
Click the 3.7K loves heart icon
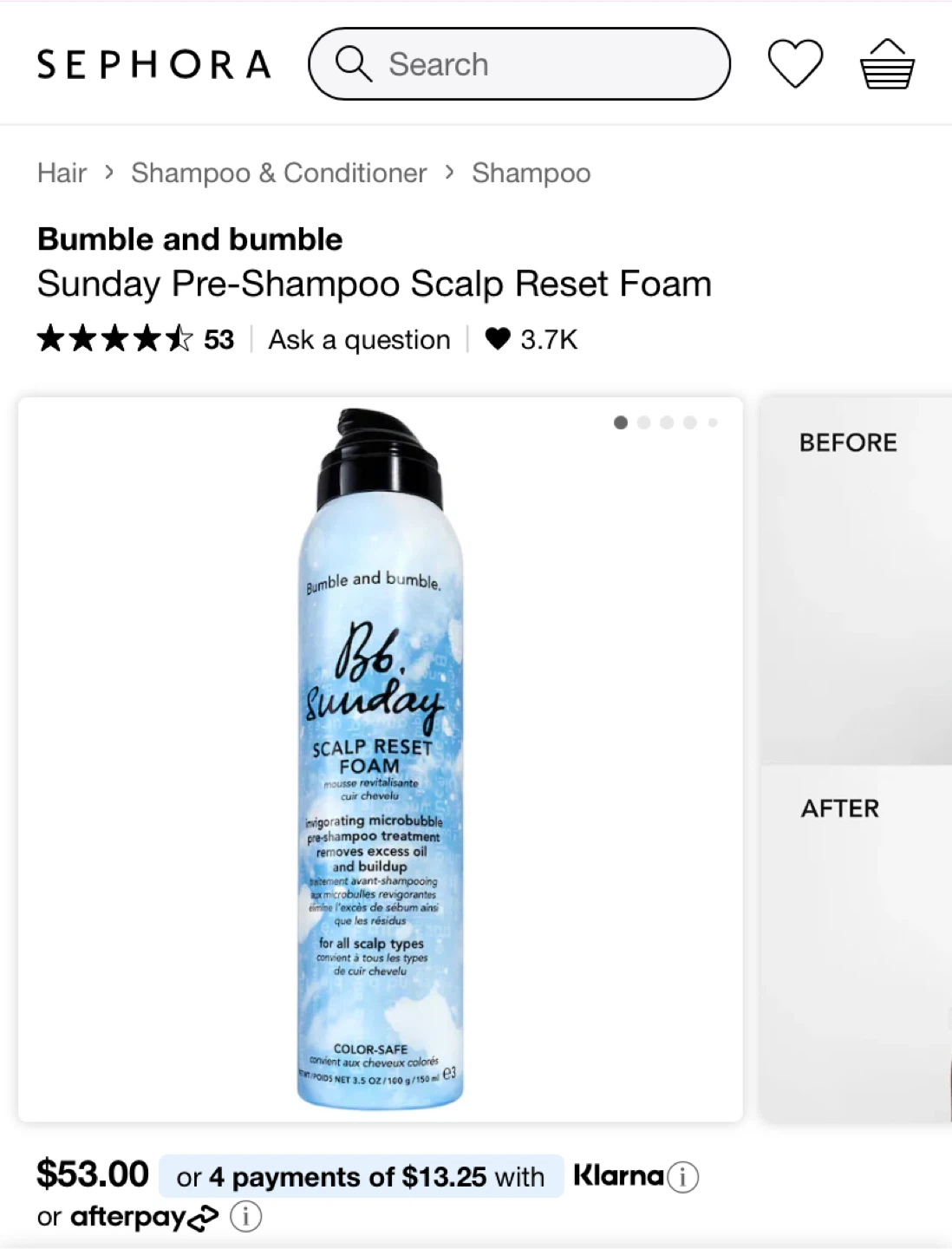498,339
